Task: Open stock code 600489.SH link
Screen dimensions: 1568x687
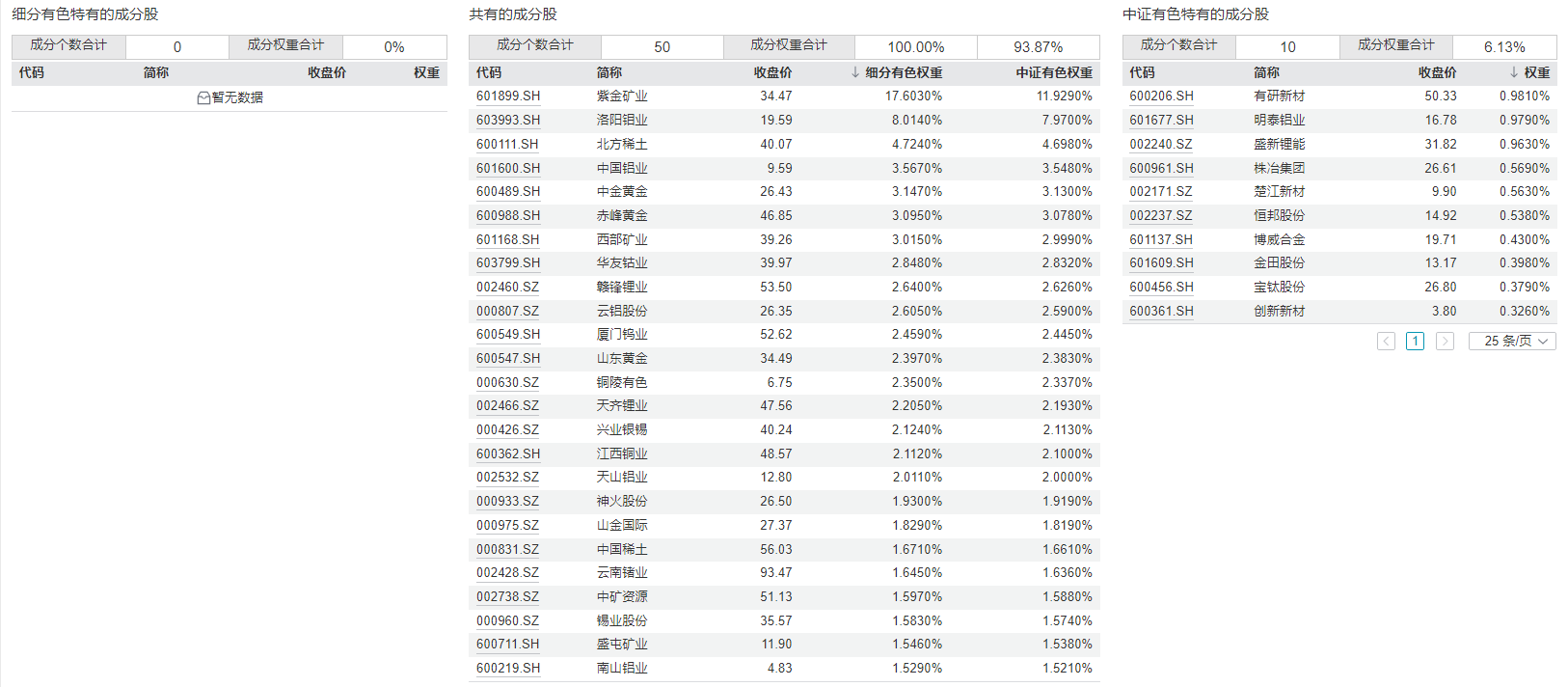Action: click(x=508, y=191)
